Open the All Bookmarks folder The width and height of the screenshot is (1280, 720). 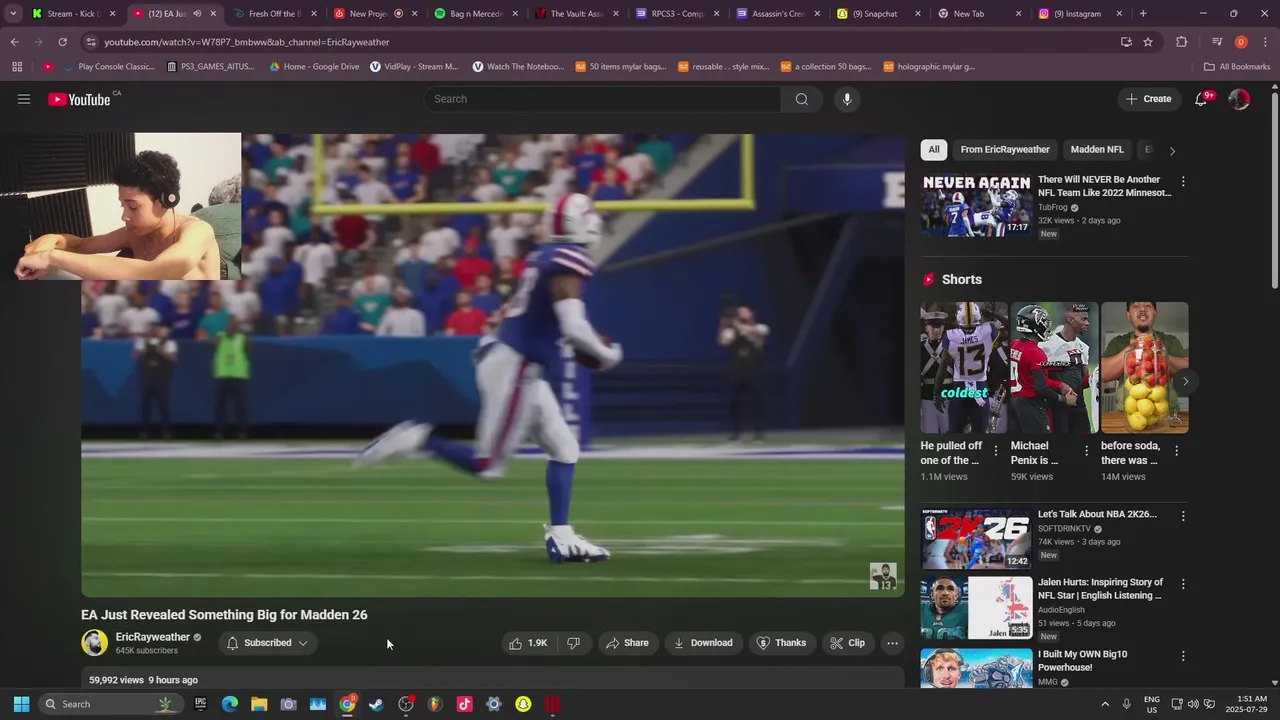click(1237, 67)
